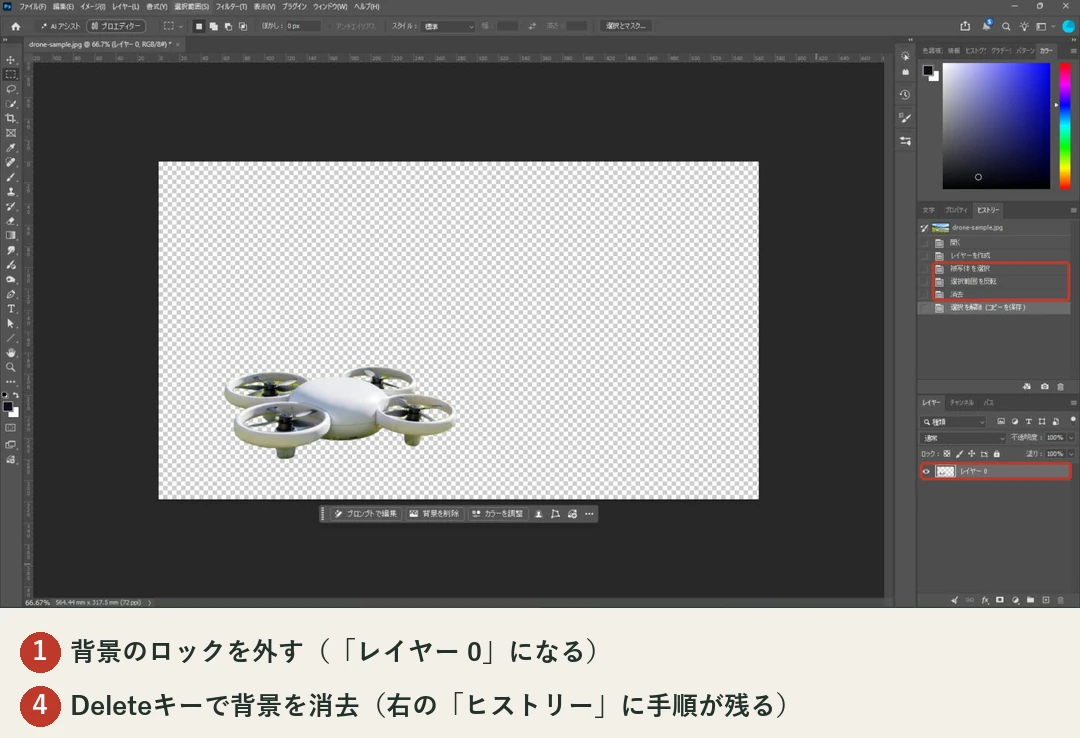The image size is (1080, 738).
Task: Open the search magnifier in the top bar
Action: [1006, 26]
